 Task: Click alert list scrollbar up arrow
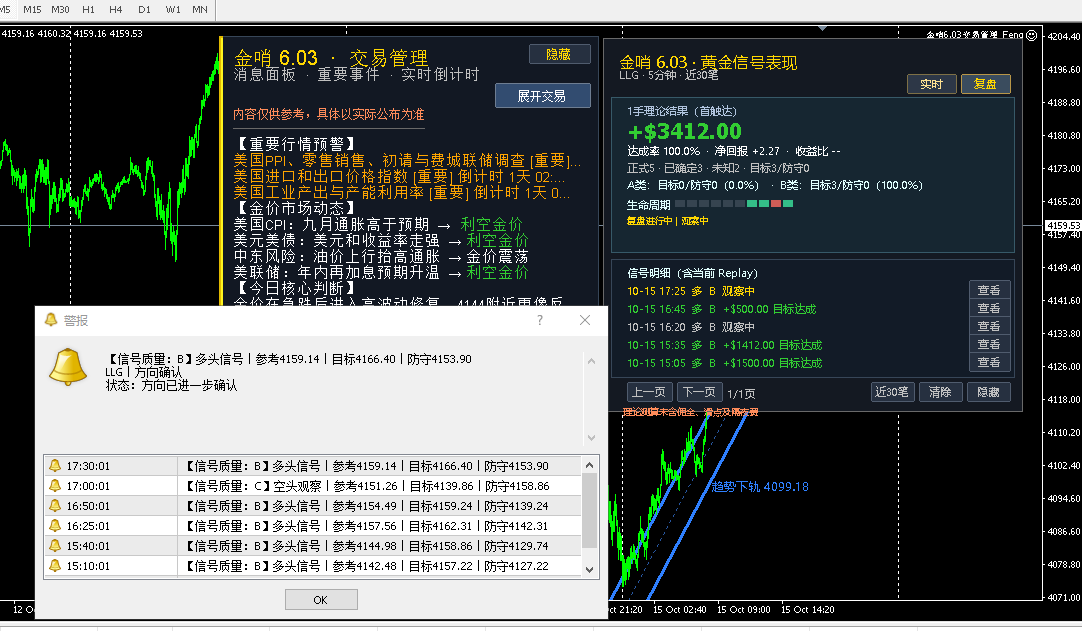pos(589,465)
